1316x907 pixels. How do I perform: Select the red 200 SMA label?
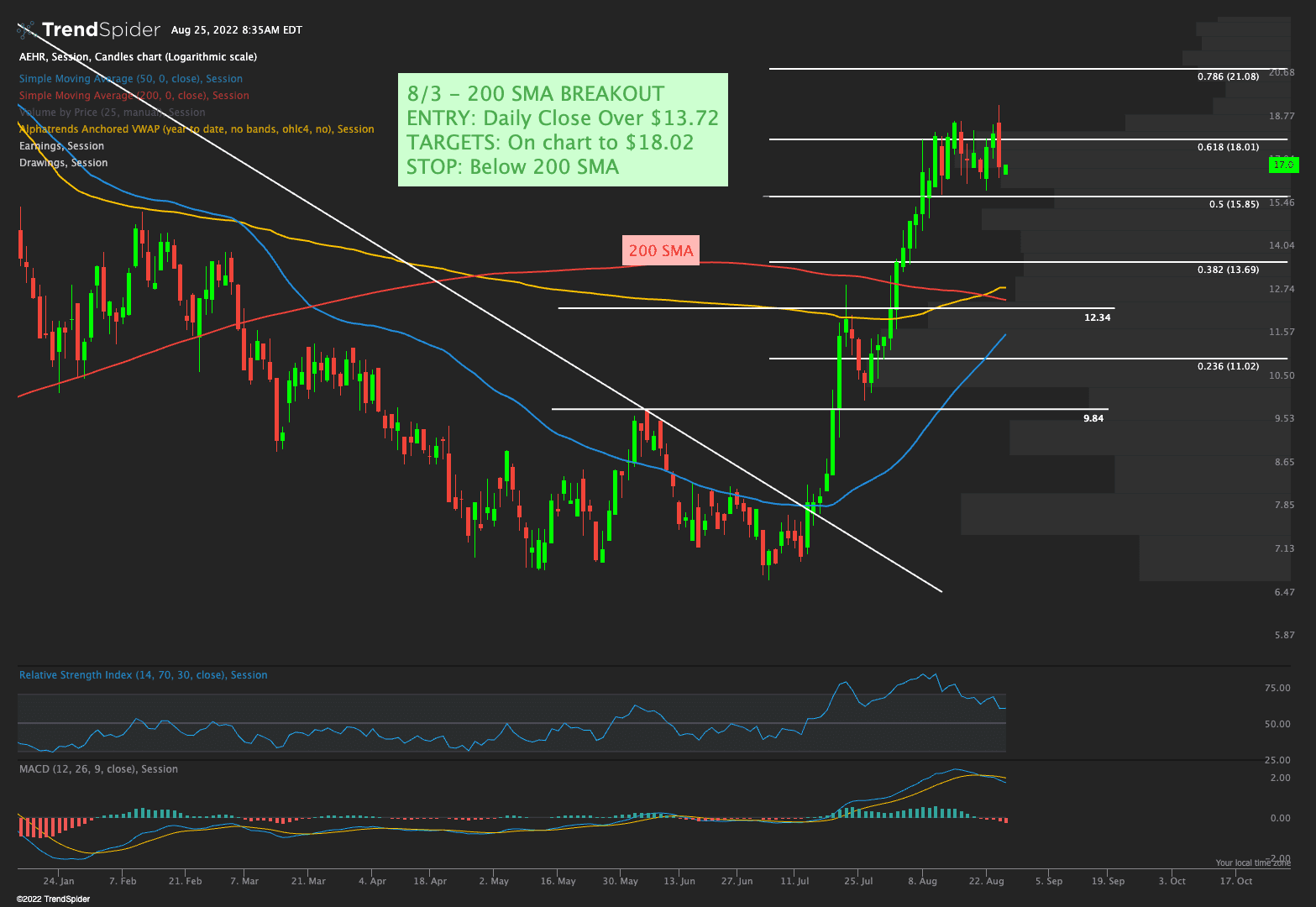661,250
